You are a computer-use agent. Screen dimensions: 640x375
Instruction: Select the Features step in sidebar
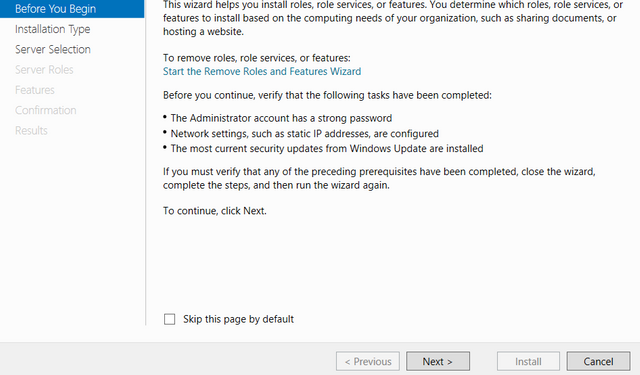coord(35,90)
